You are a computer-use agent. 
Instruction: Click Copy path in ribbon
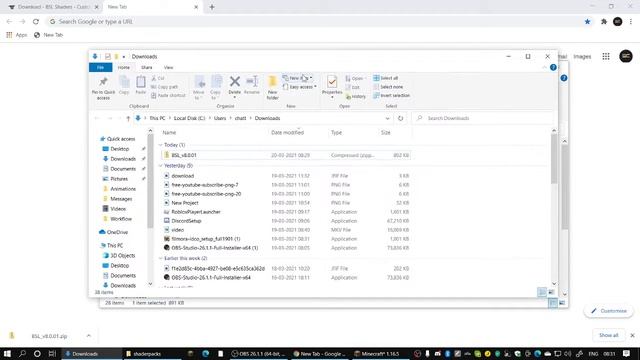(x=164, y=87)
